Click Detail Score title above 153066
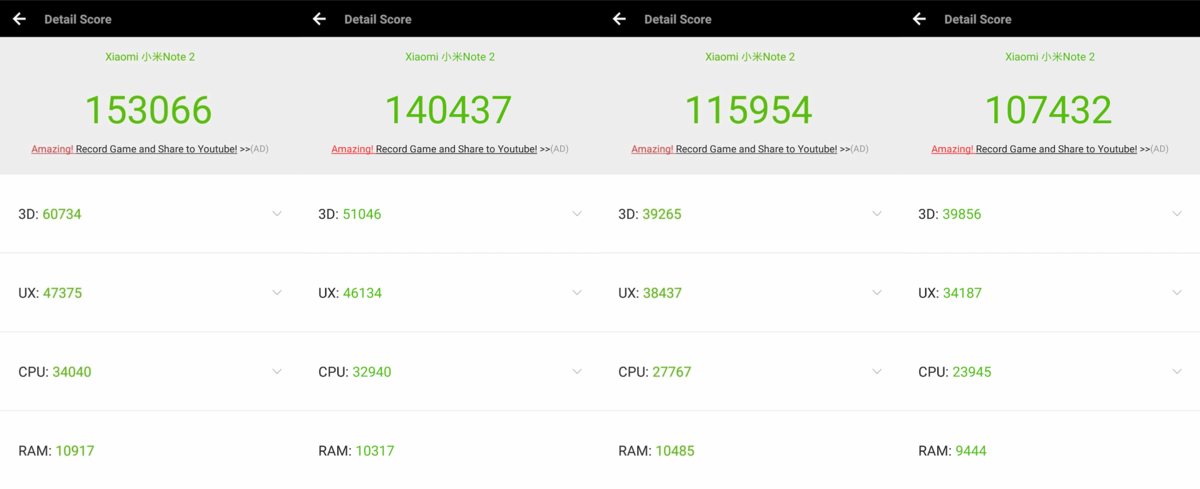Viewport: 1200px width, 489px height. point(78,19)
